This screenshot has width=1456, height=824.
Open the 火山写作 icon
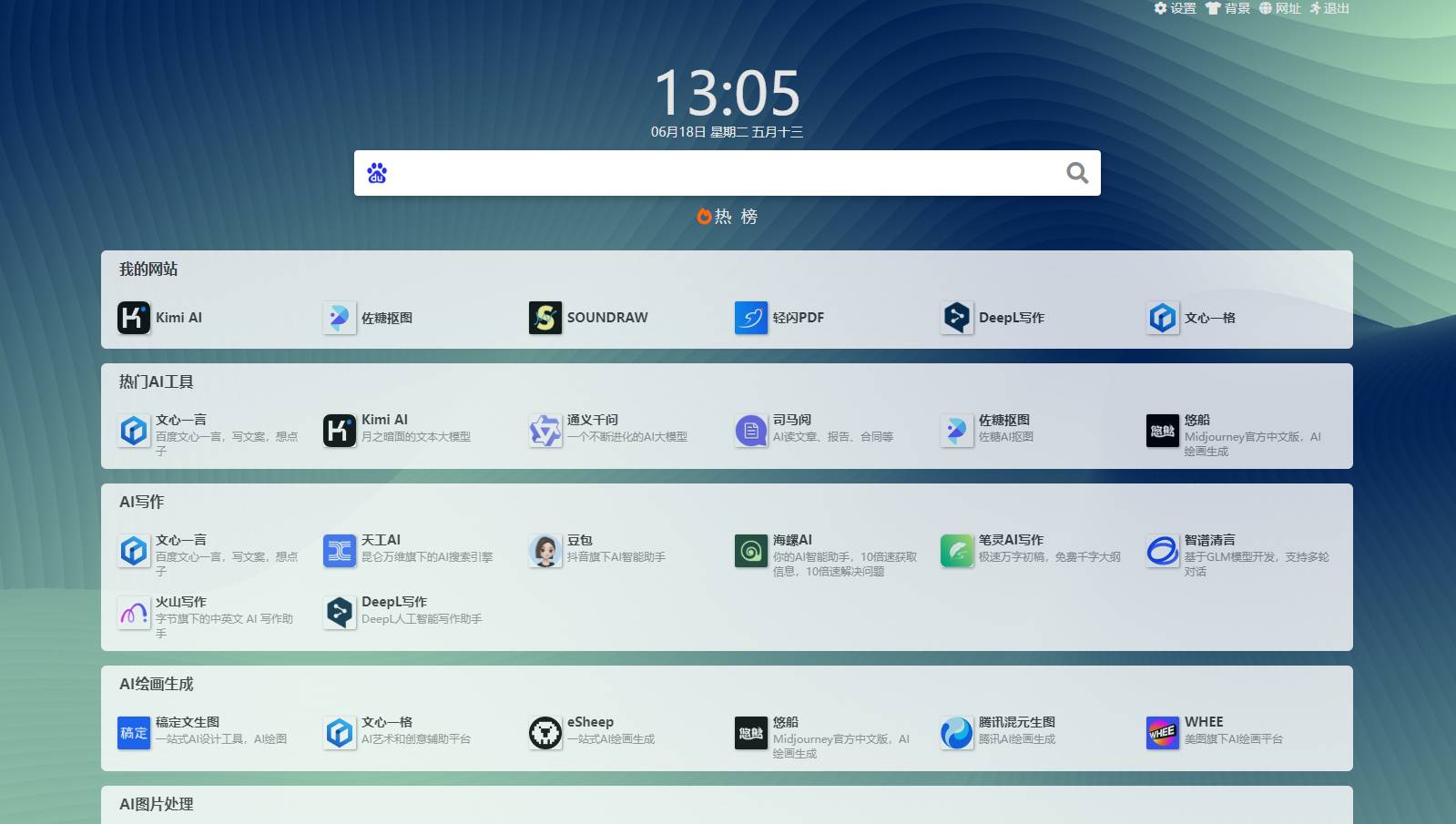pos(134,613)
